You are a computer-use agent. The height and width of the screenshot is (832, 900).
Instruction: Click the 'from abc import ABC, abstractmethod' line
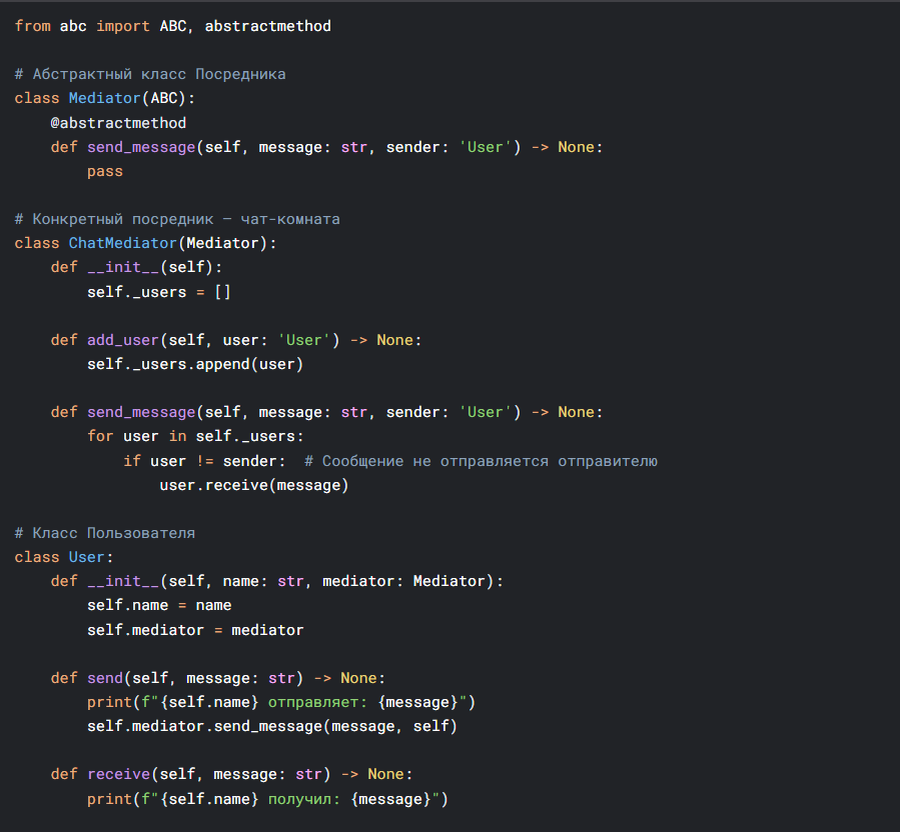click(173, 26)
